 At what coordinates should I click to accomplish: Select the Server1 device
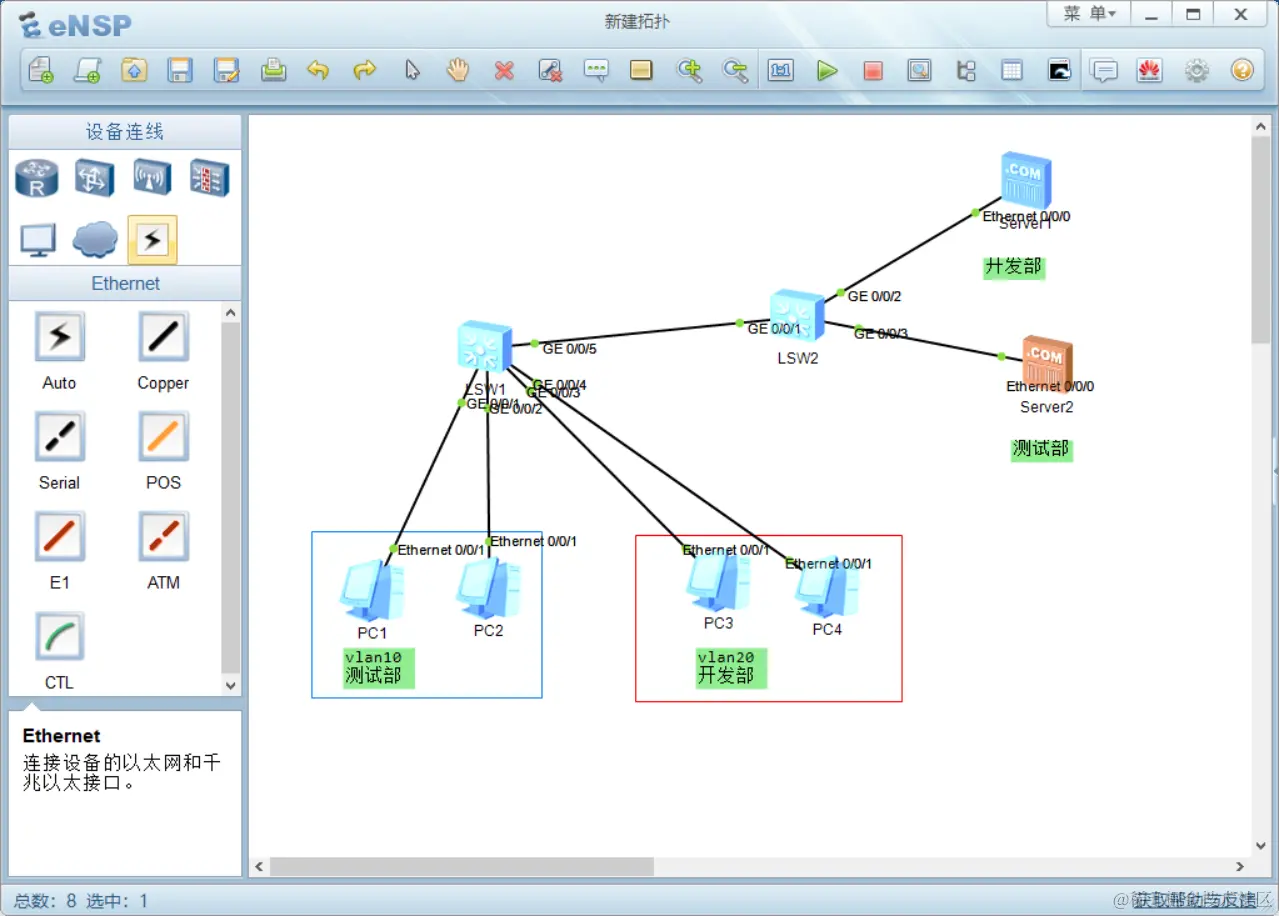(x=1026, y=181)
